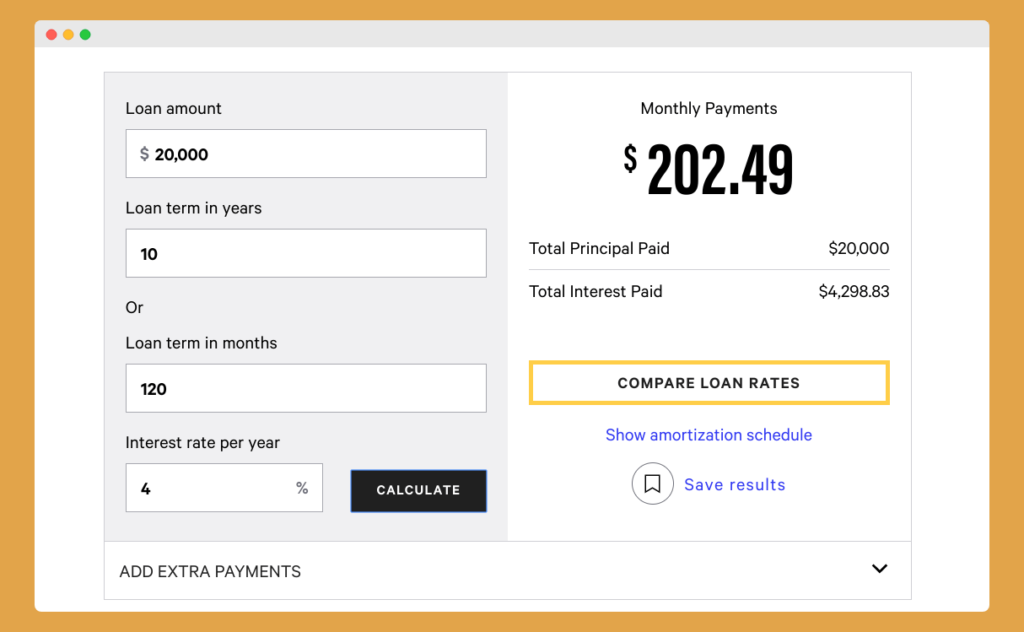Click the bookmark Save results icon
1024x632 pixels.
tap(652, 484)
